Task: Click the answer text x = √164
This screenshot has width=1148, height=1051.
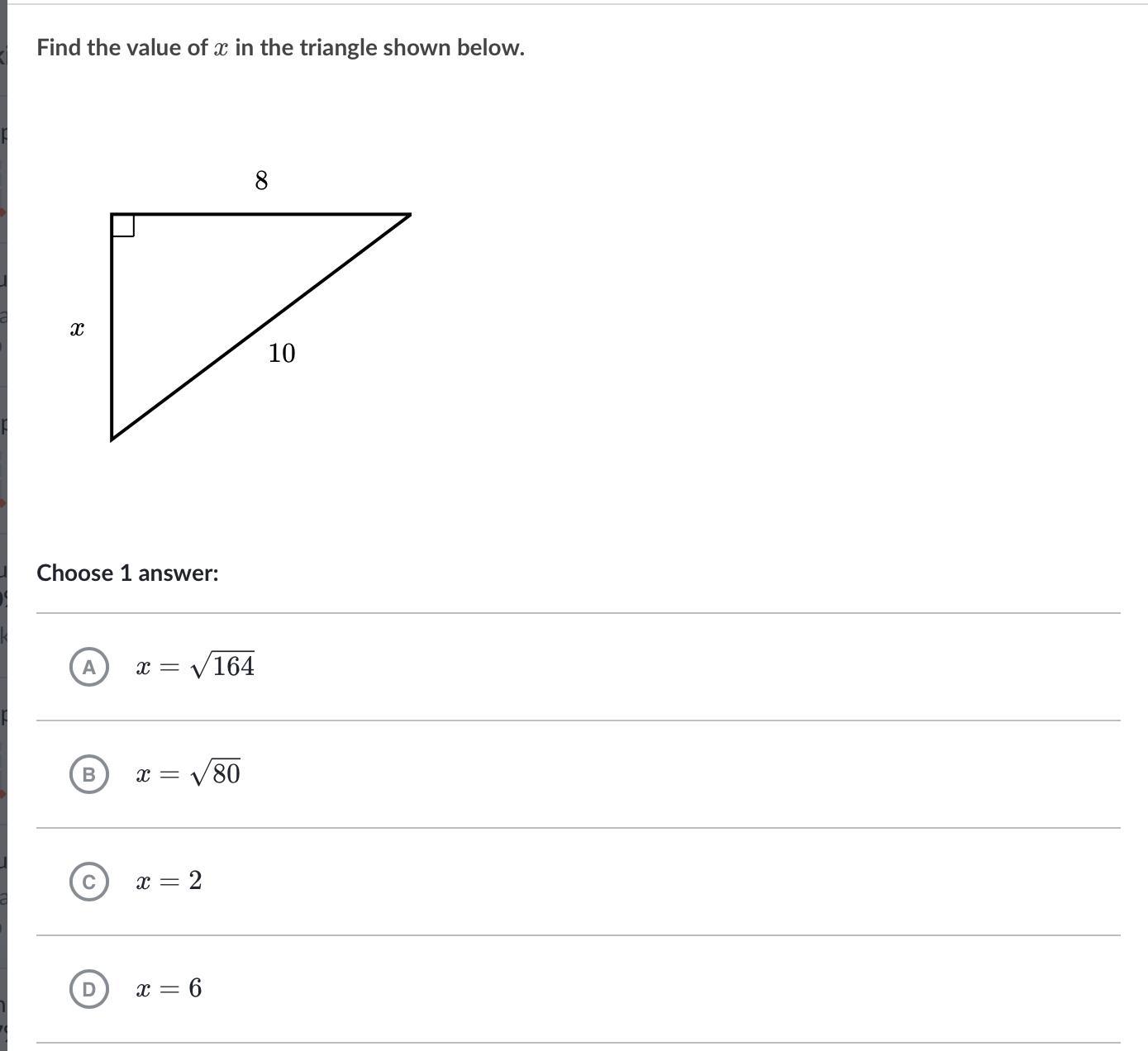Action: pos(195,666)
